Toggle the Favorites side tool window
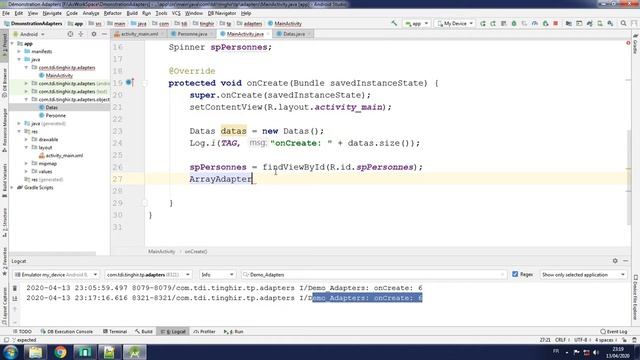The height and width of the screenshot is (360, 640). (4, 261)
